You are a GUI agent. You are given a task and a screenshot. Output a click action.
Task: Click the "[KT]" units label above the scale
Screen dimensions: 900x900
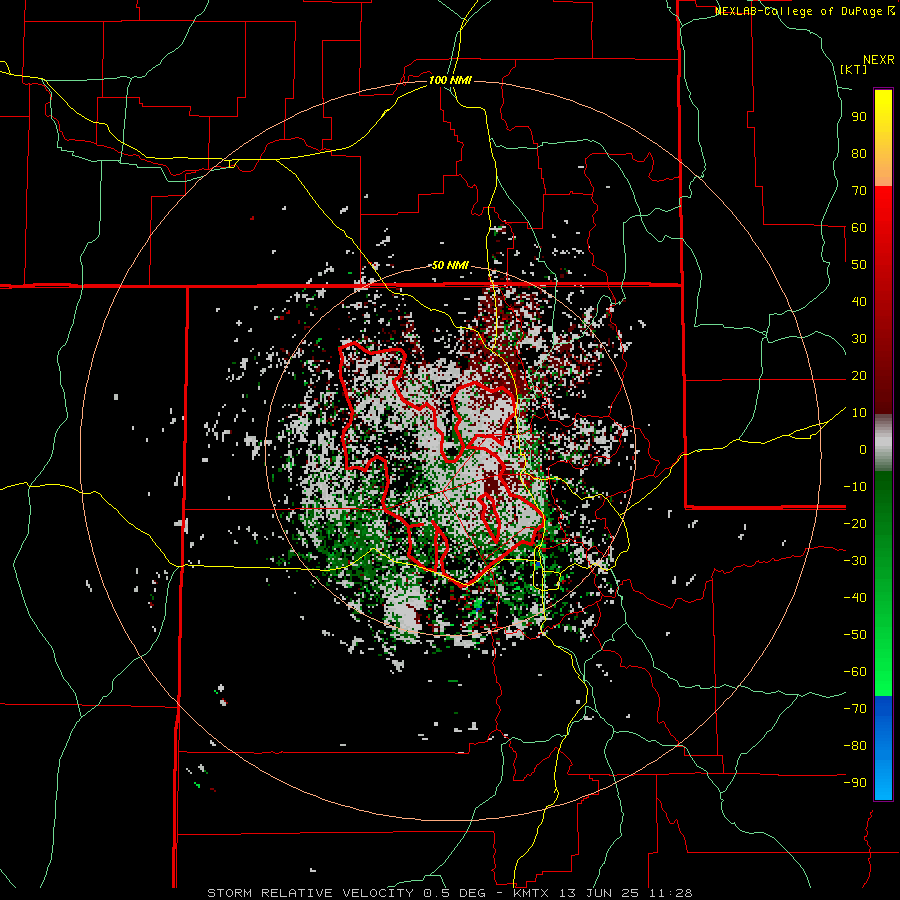[854, 69]
